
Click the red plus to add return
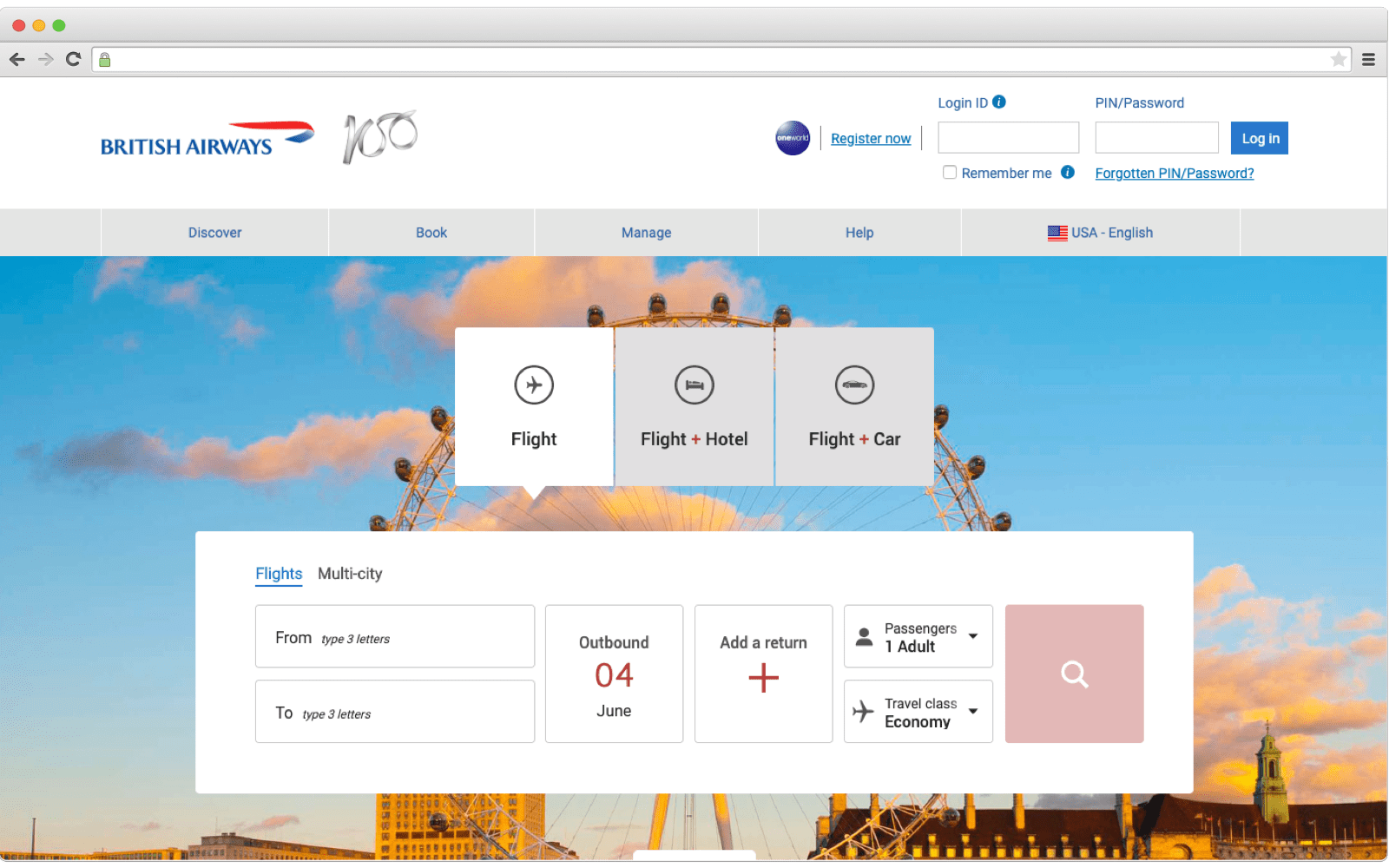coord(764,678)
